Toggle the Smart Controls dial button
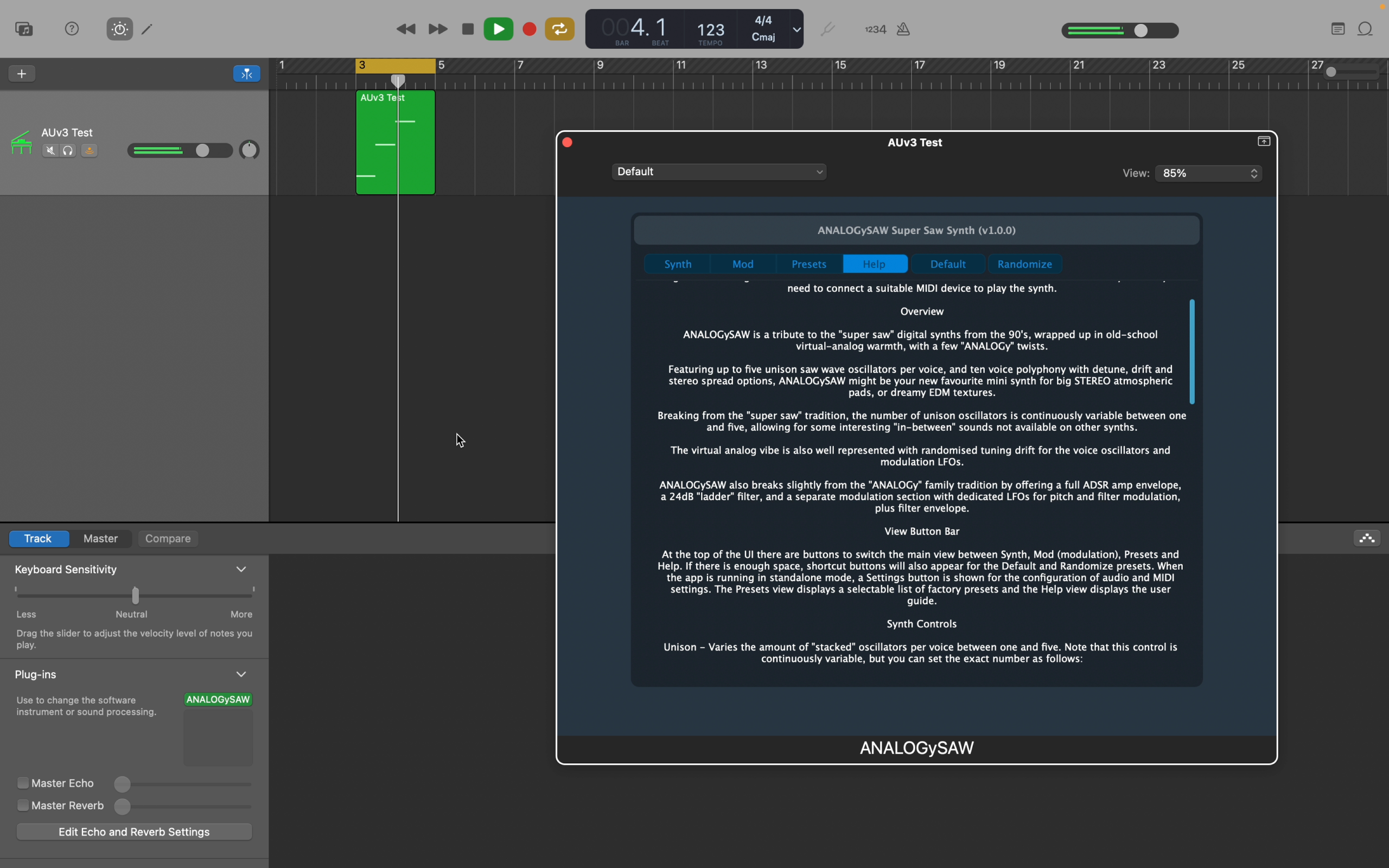1389x868 pixels. pyautogui.click(x=119, y=29)
